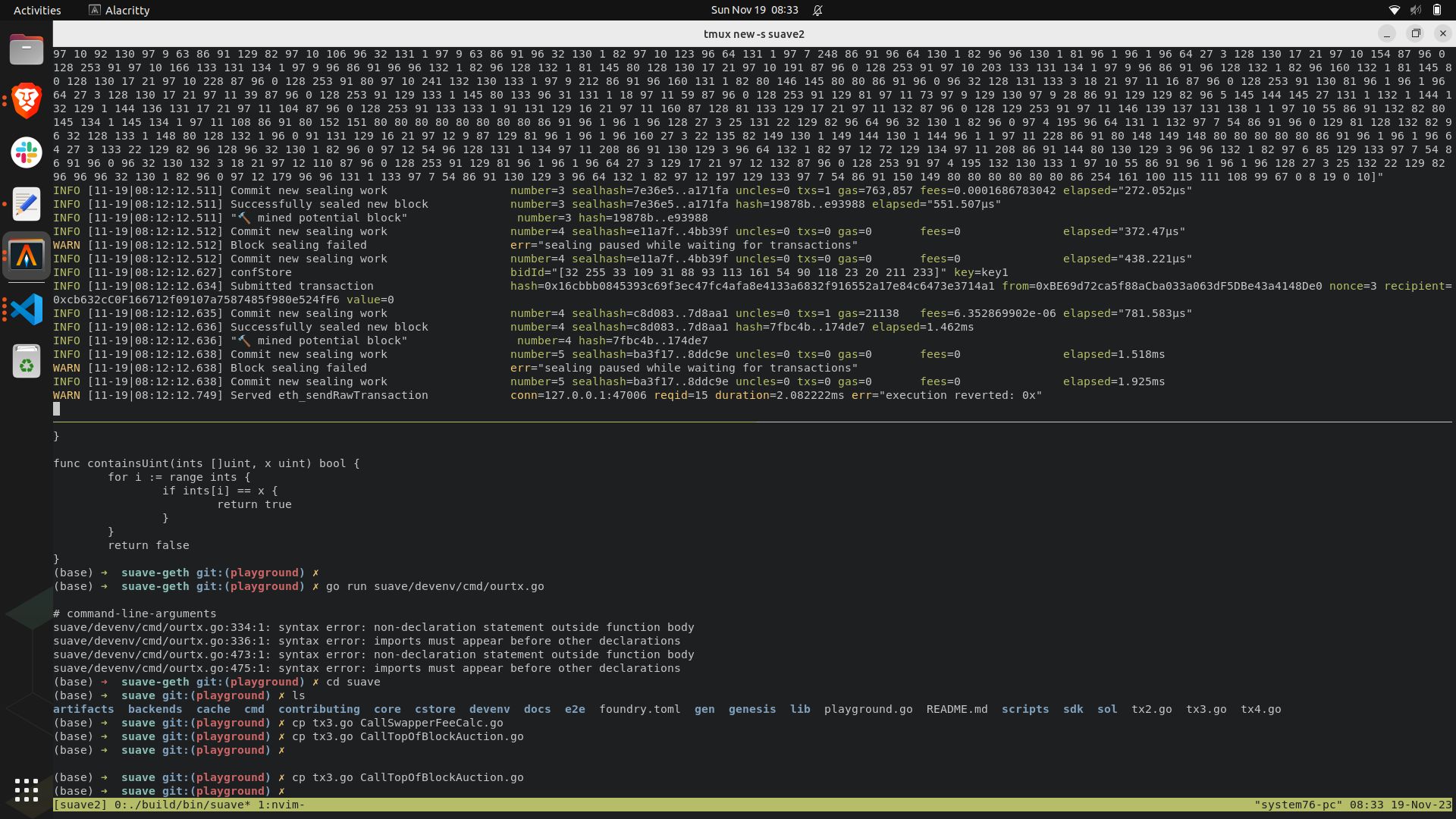Open the clock calendar showing Sun Nov 19
The height and width of the screenshot is (819, 1456).
click(755, 10)
